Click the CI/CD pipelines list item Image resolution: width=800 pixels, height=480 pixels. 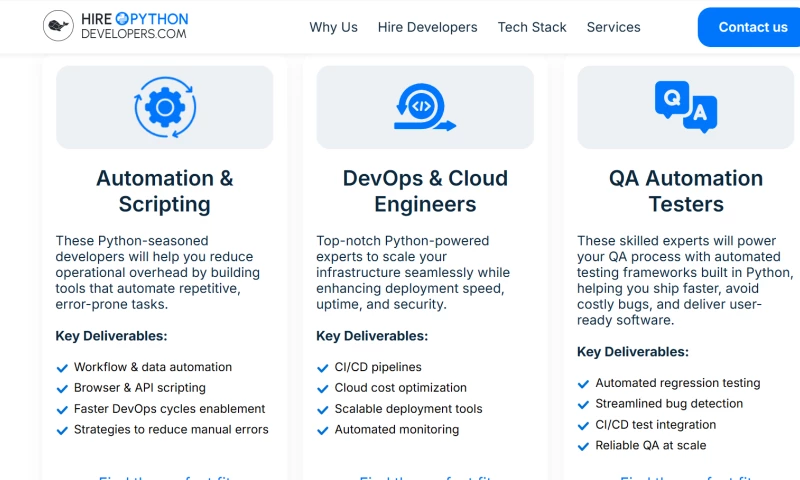click(378, 367)
